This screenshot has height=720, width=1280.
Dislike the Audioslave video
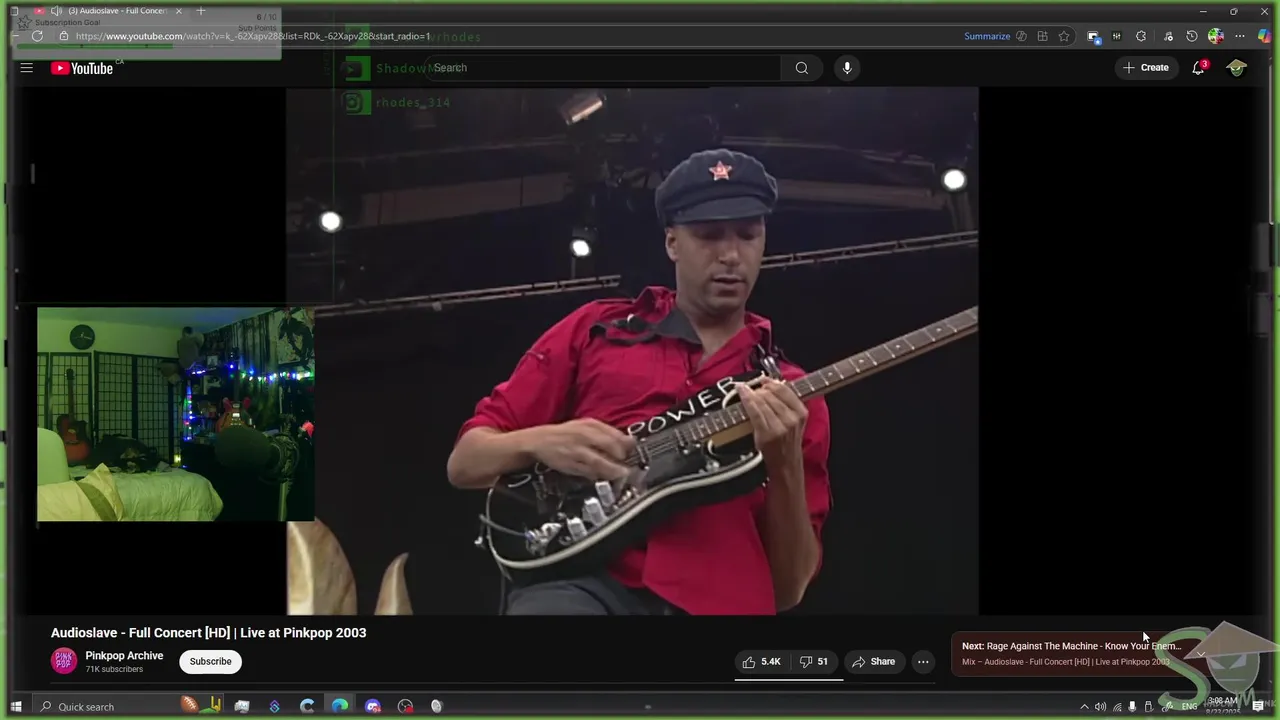pos(814,661)
